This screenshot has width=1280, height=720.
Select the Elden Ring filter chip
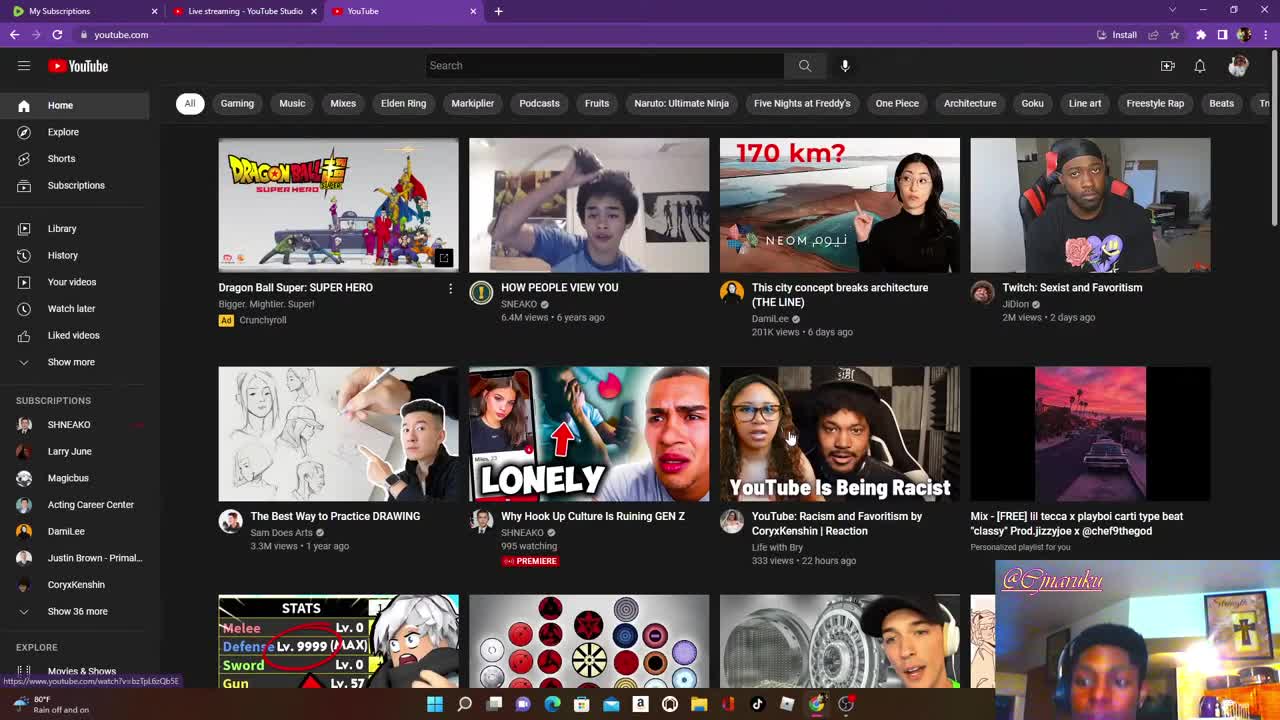pyautogui.click(x=403, y=103)
